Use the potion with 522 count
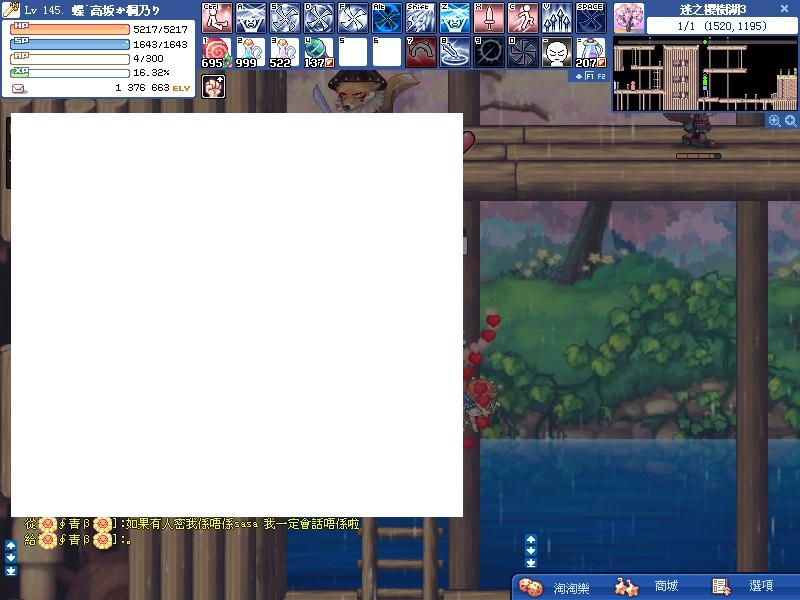 point(285,52)
